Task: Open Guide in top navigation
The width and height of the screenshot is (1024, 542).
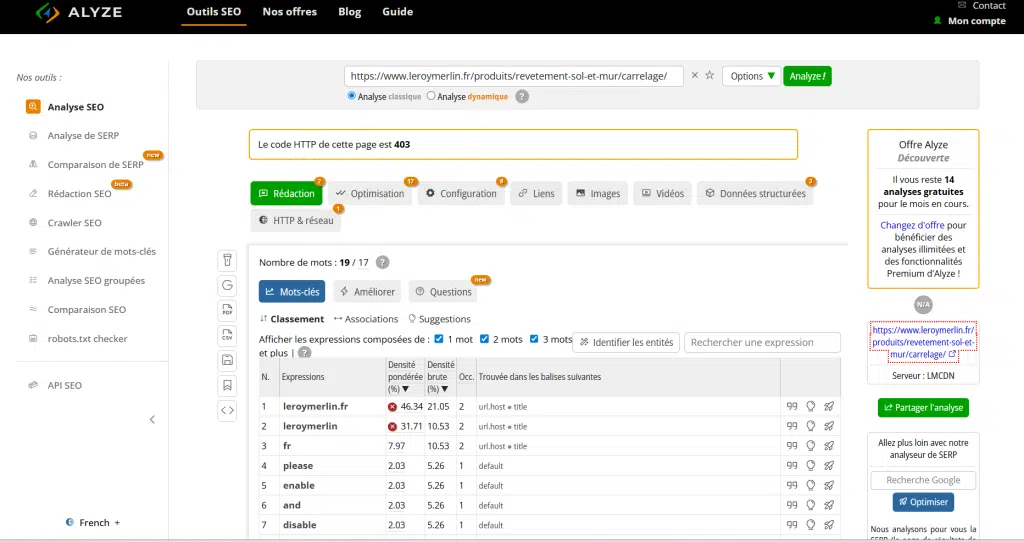Action: (397, 12)
